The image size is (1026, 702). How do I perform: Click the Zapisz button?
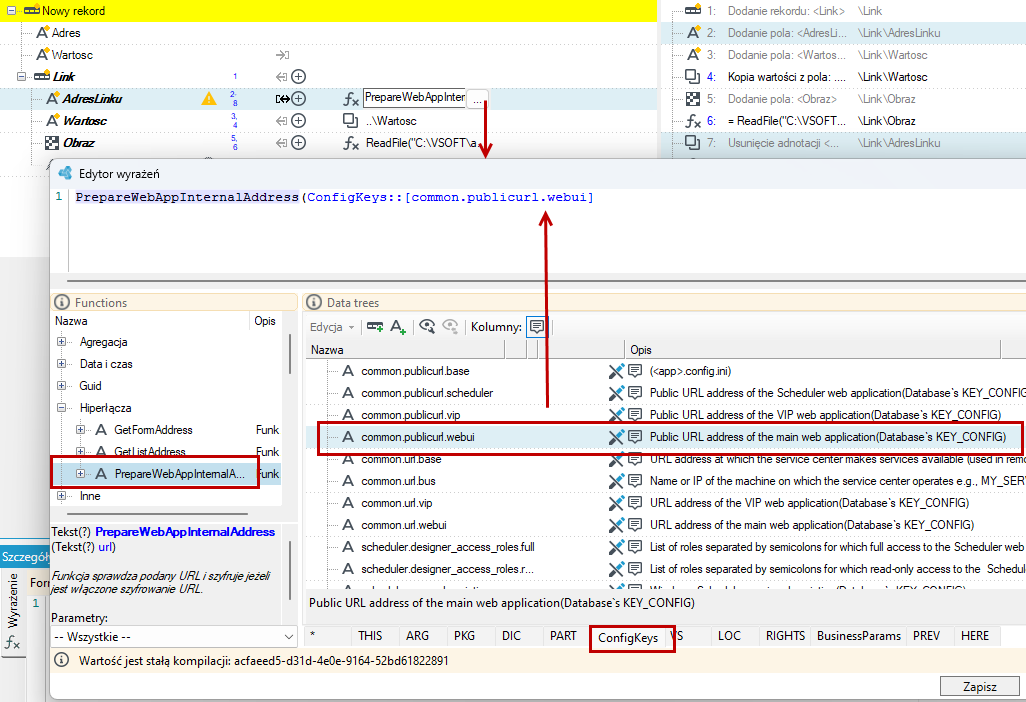click(980, 686)
